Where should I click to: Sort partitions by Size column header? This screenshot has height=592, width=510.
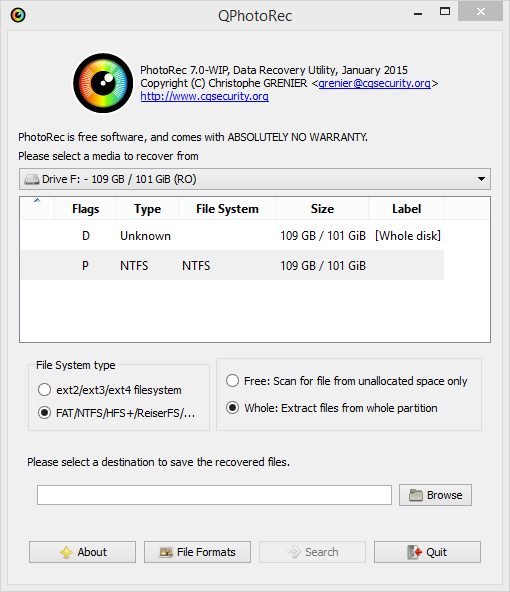[x=322, y=209]
